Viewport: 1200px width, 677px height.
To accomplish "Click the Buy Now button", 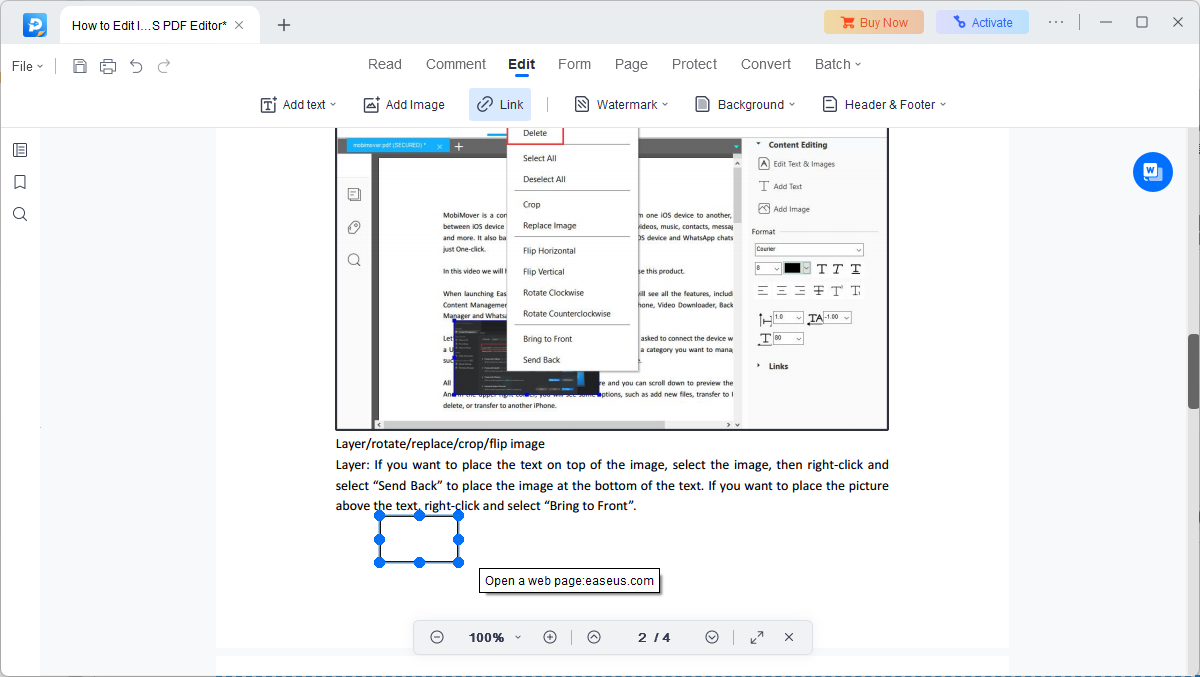I will click(x=874, y=22).
